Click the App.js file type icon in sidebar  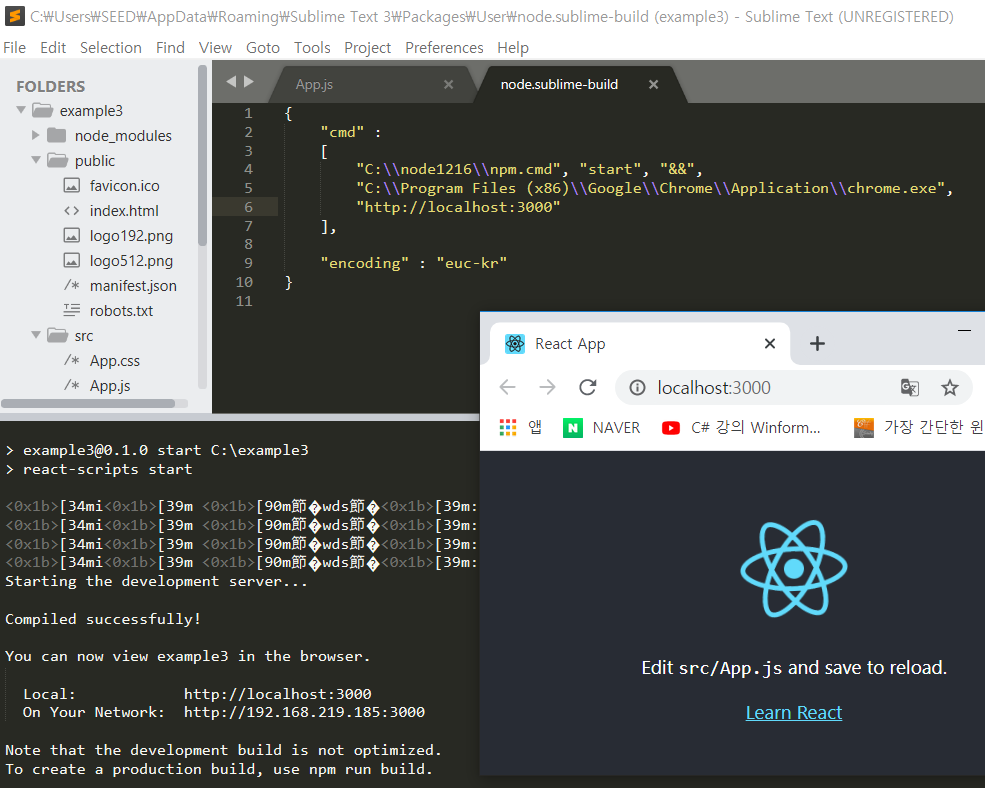pos(72,385)
